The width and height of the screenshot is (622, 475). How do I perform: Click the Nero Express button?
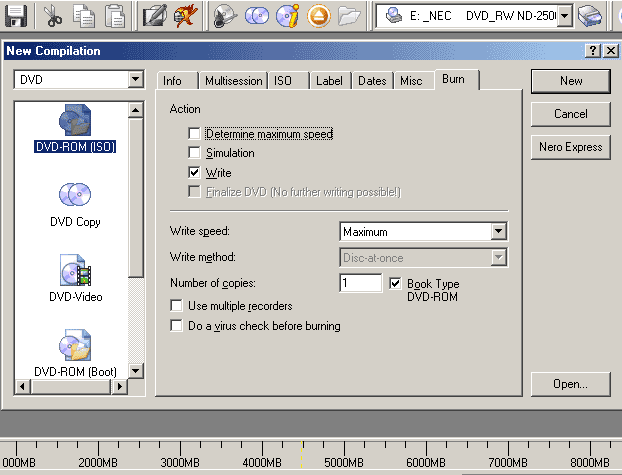pyautogui.click(x=571, y=147)
